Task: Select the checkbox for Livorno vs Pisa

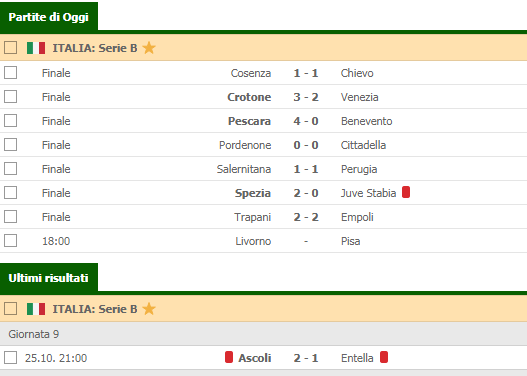Action: [x=10, y=241]
